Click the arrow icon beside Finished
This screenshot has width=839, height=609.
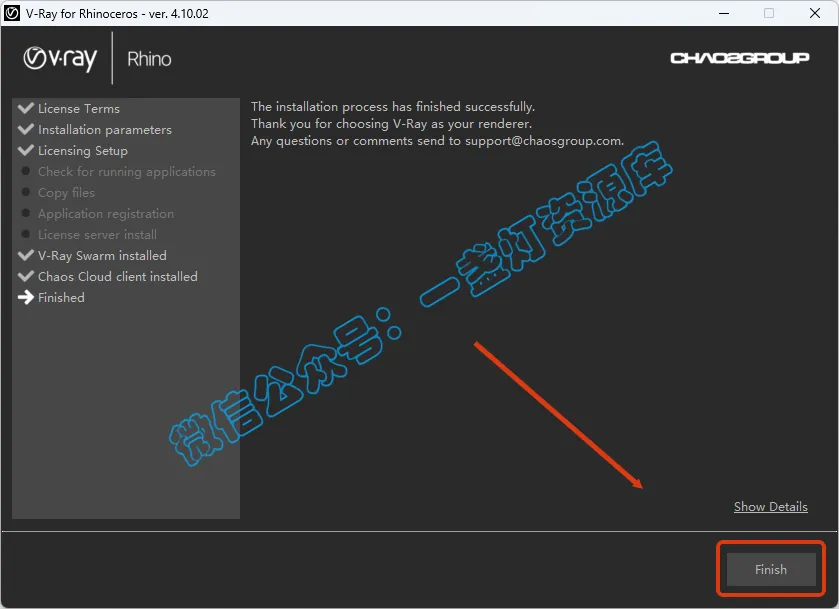tap(26, 298)
